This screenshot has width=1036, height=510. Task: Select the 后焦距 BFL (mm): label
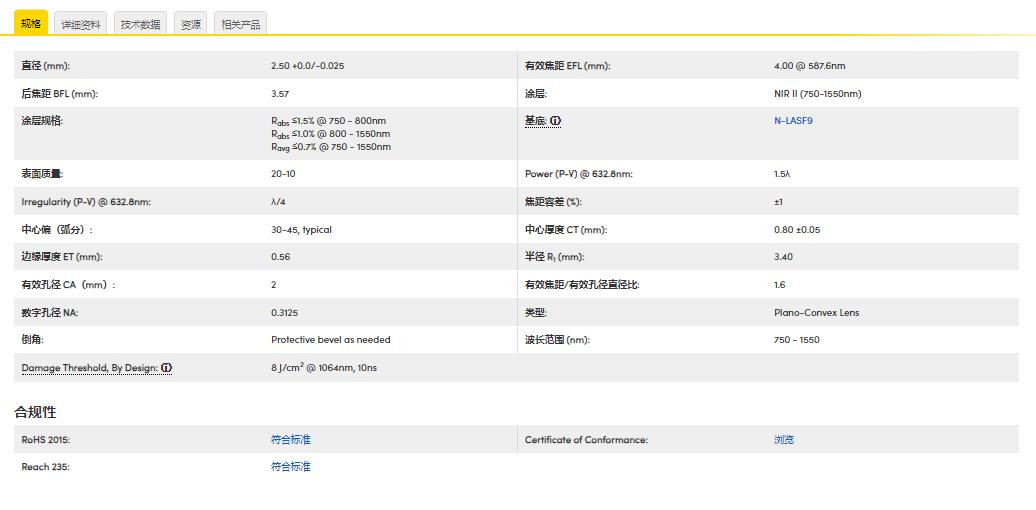coord(59,94)
